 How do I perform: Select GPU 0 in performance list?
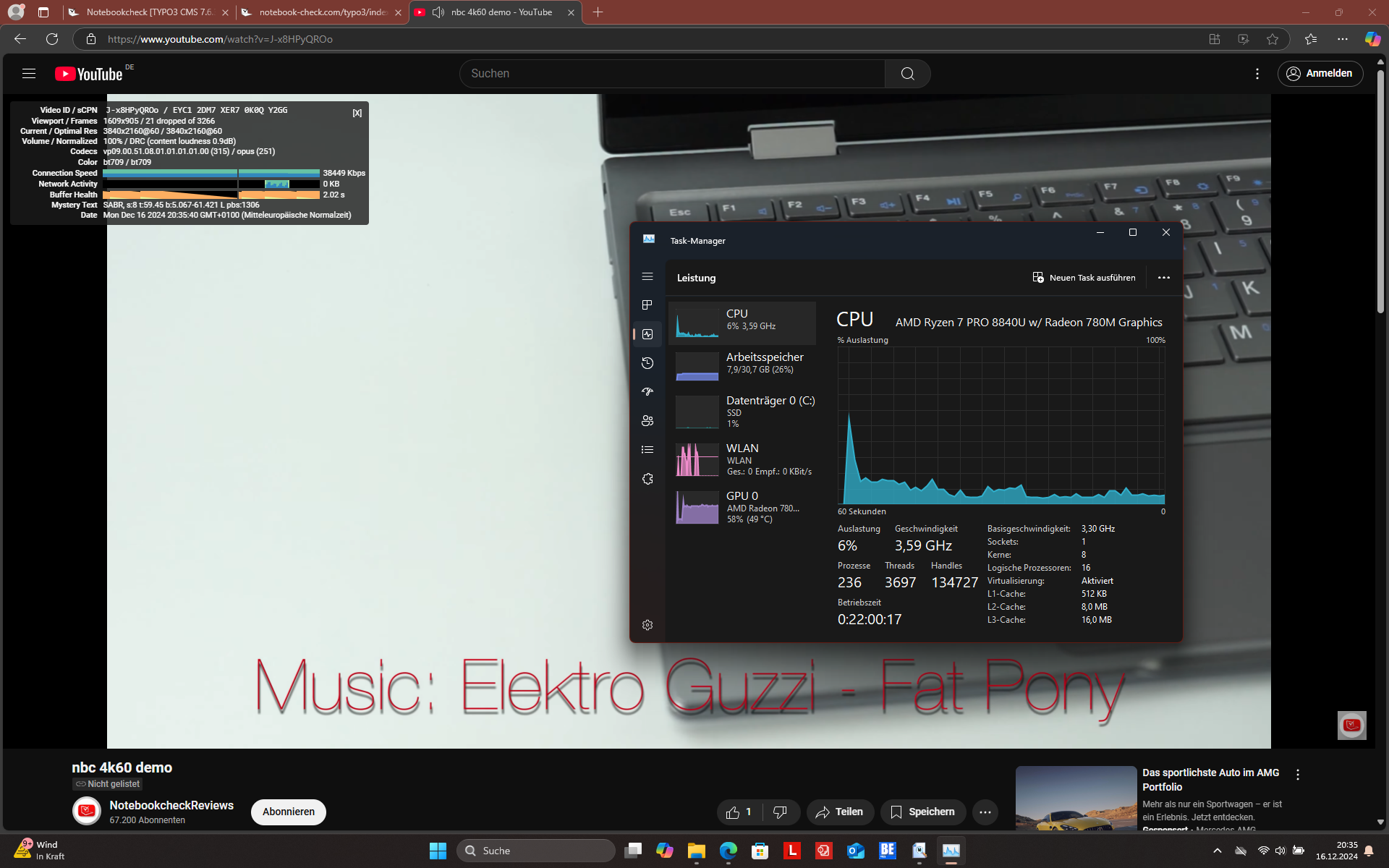[745, 507]
